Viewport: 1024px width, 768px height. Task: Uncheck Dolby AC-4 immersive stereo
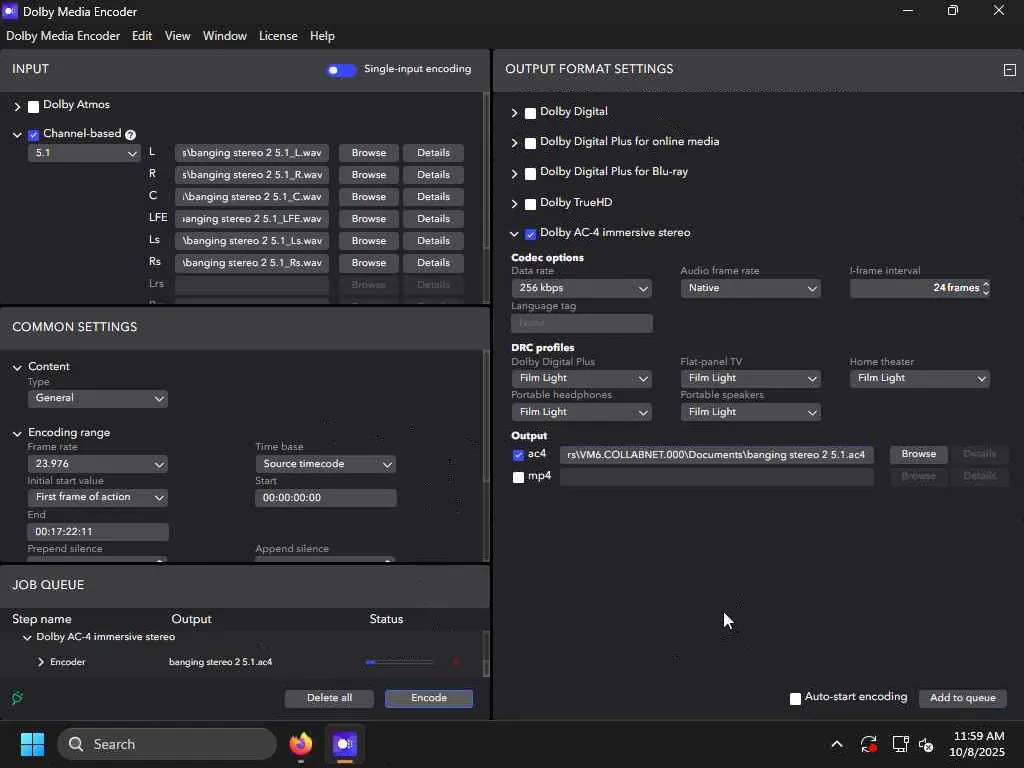tap(530, 234)
